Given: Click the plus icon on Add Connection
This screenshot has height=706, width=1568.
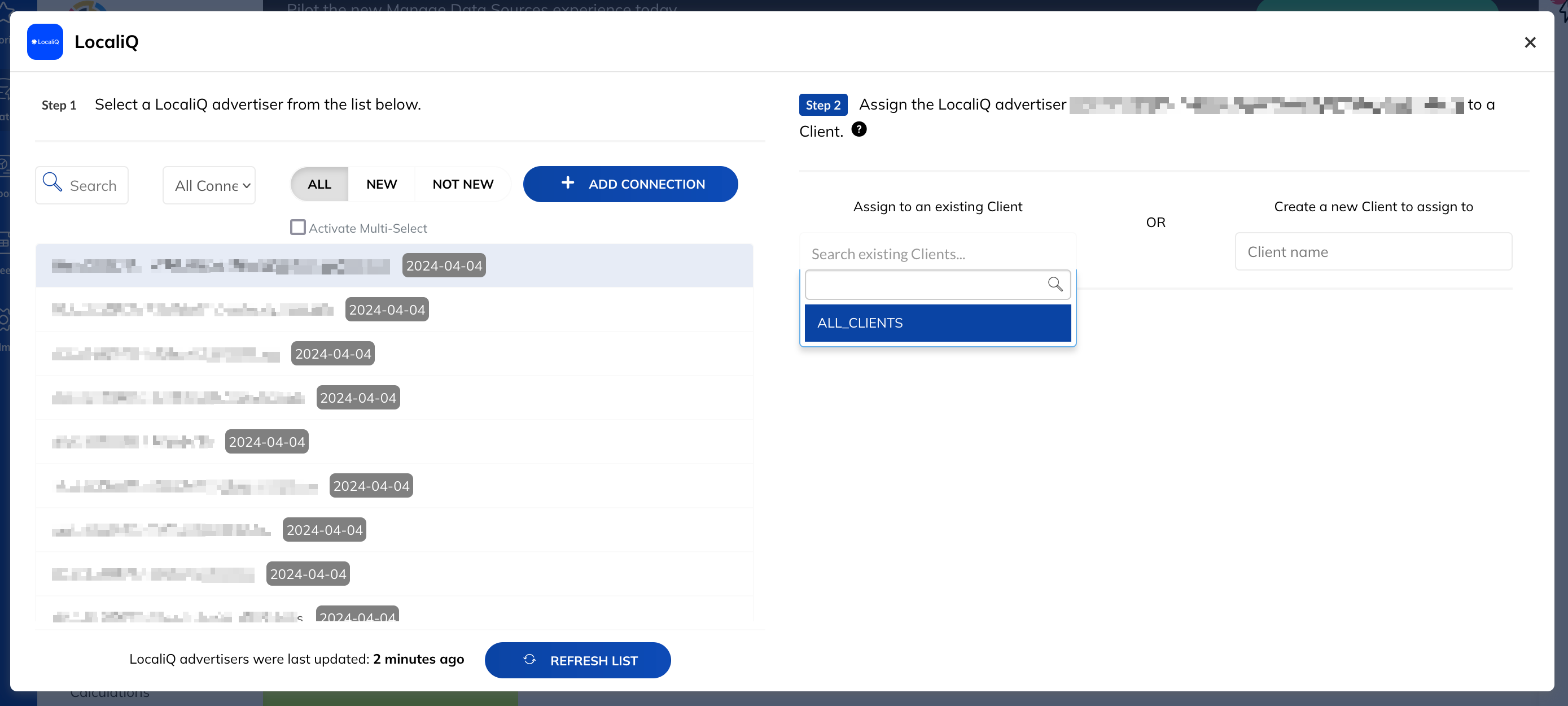Looking at the screenshot, I should 567,183.
